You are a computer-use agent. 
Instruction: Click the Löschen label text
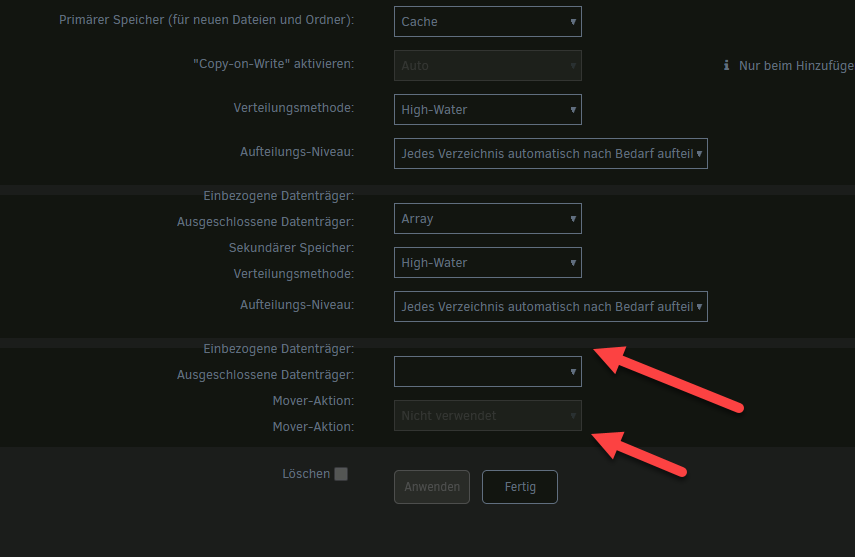[x=306, y=474]
